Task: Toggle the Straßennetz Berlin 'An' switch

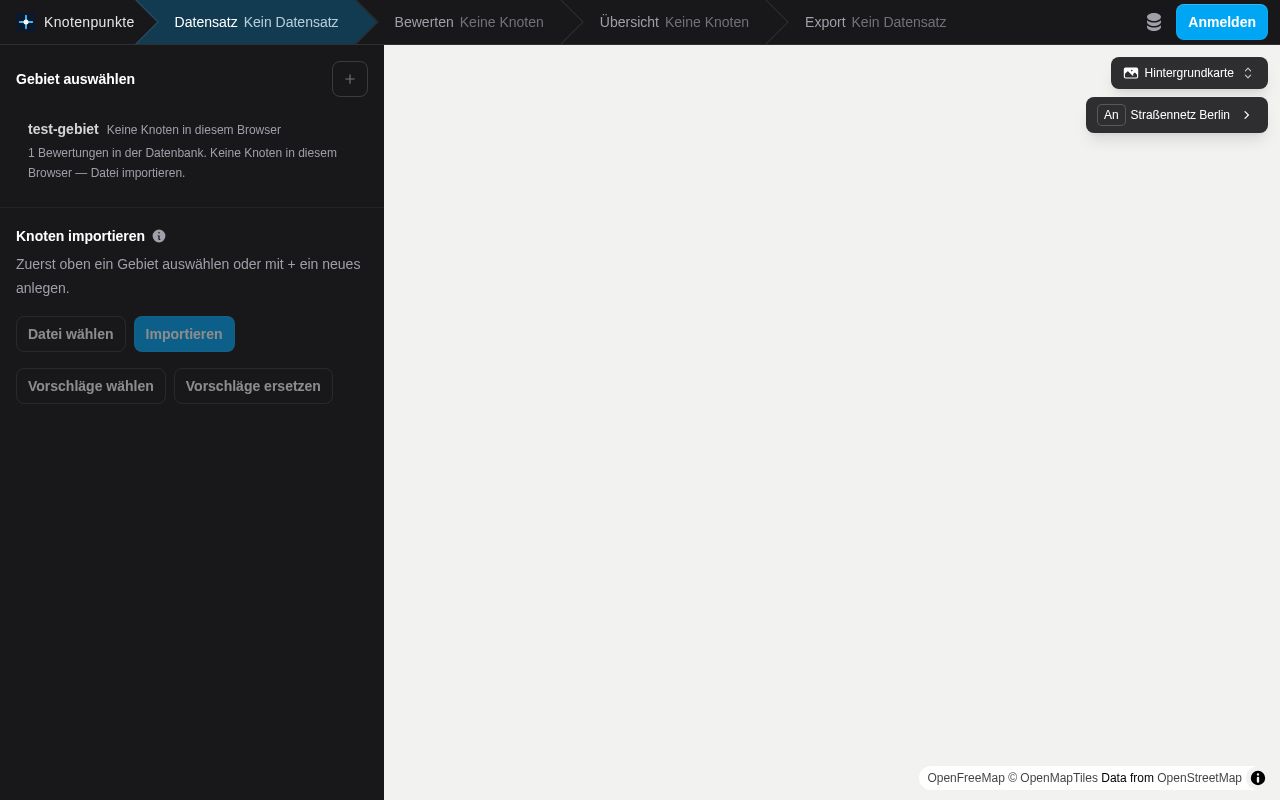Action: (x=1111, y=115)
